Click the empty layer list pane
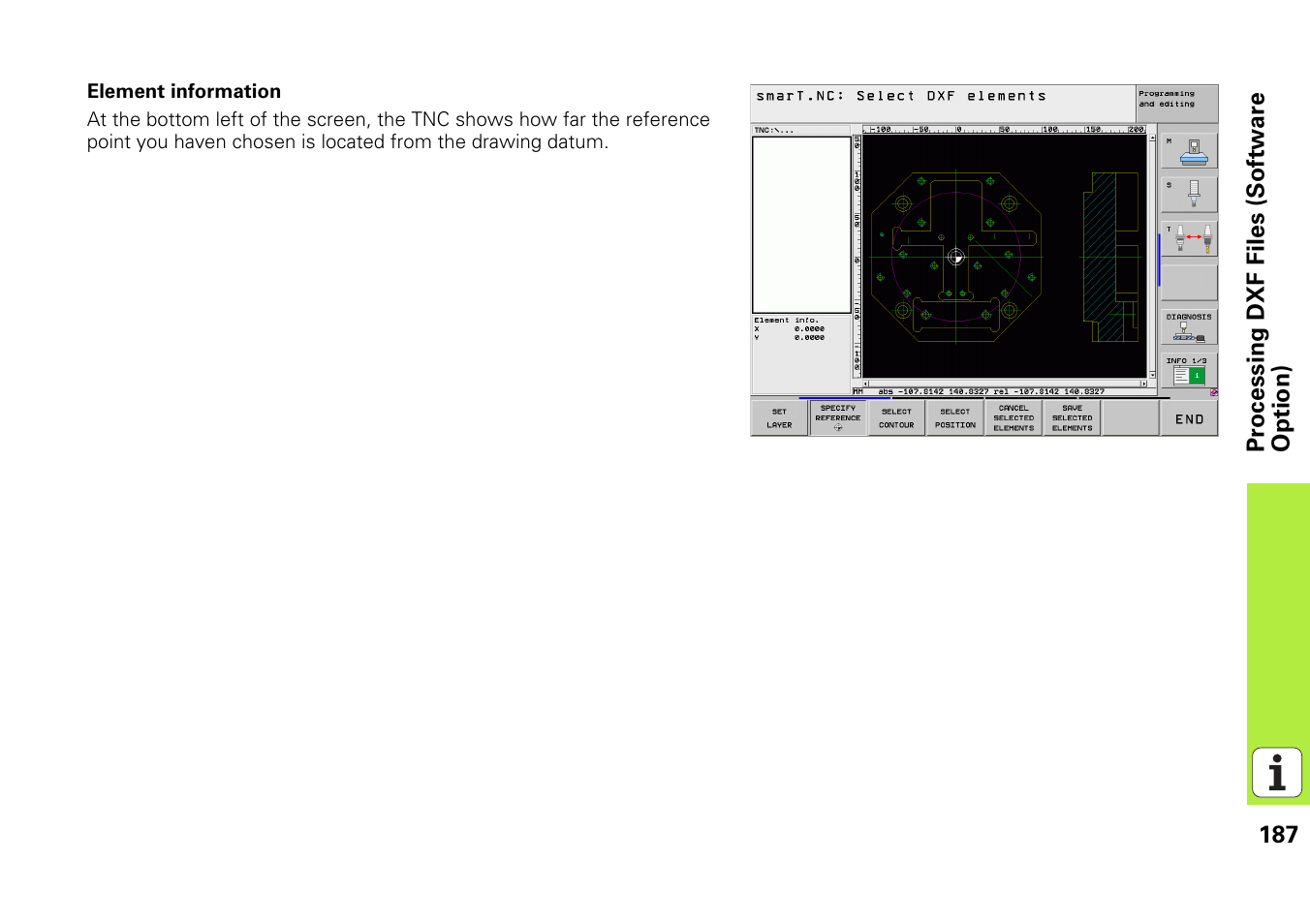 tap(801, 225)
